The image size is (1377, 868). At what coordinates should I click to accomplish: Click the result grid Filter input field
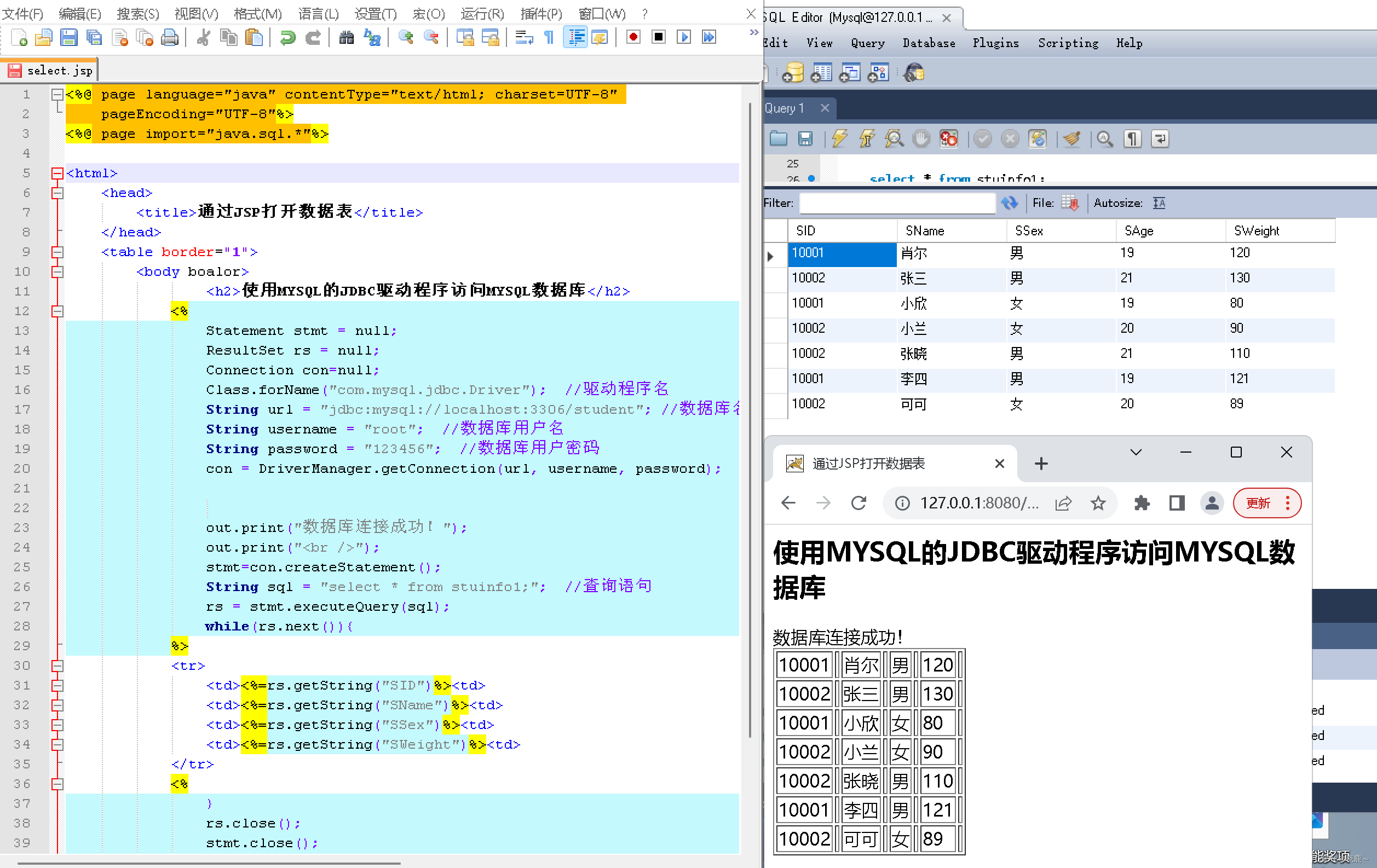(897, 203)
